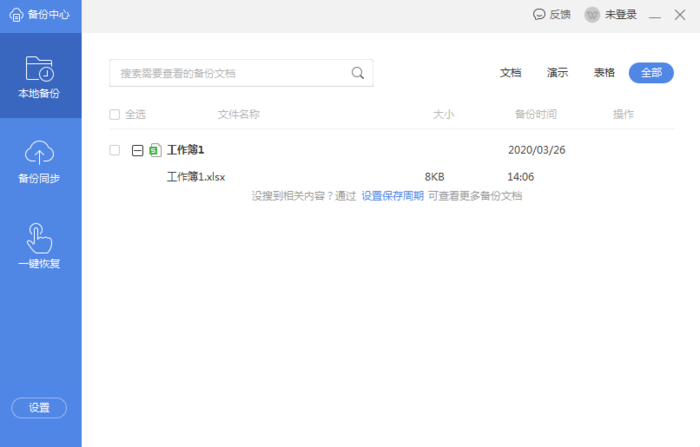Click the search magnifier icon

coord(358,73)
